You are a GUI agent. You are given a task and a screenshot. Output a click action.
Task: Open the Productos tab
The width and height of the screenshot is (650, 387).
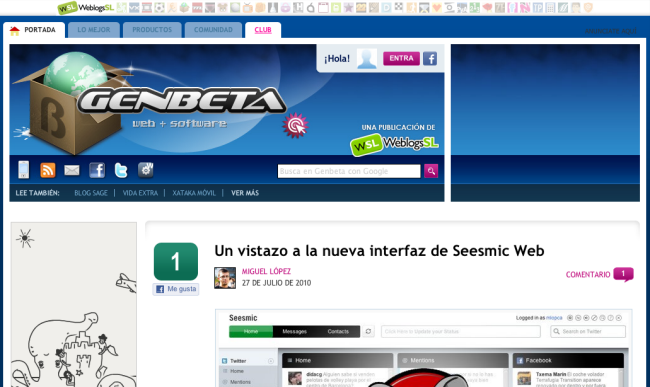152,30
